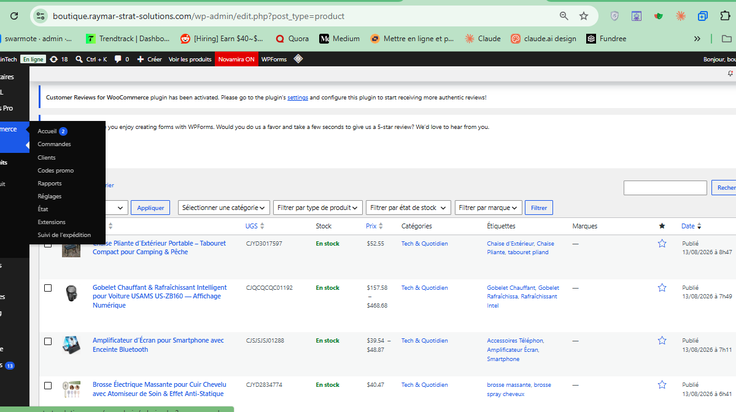
Task: Click the En ligne status badge
Action: [33, 59]
